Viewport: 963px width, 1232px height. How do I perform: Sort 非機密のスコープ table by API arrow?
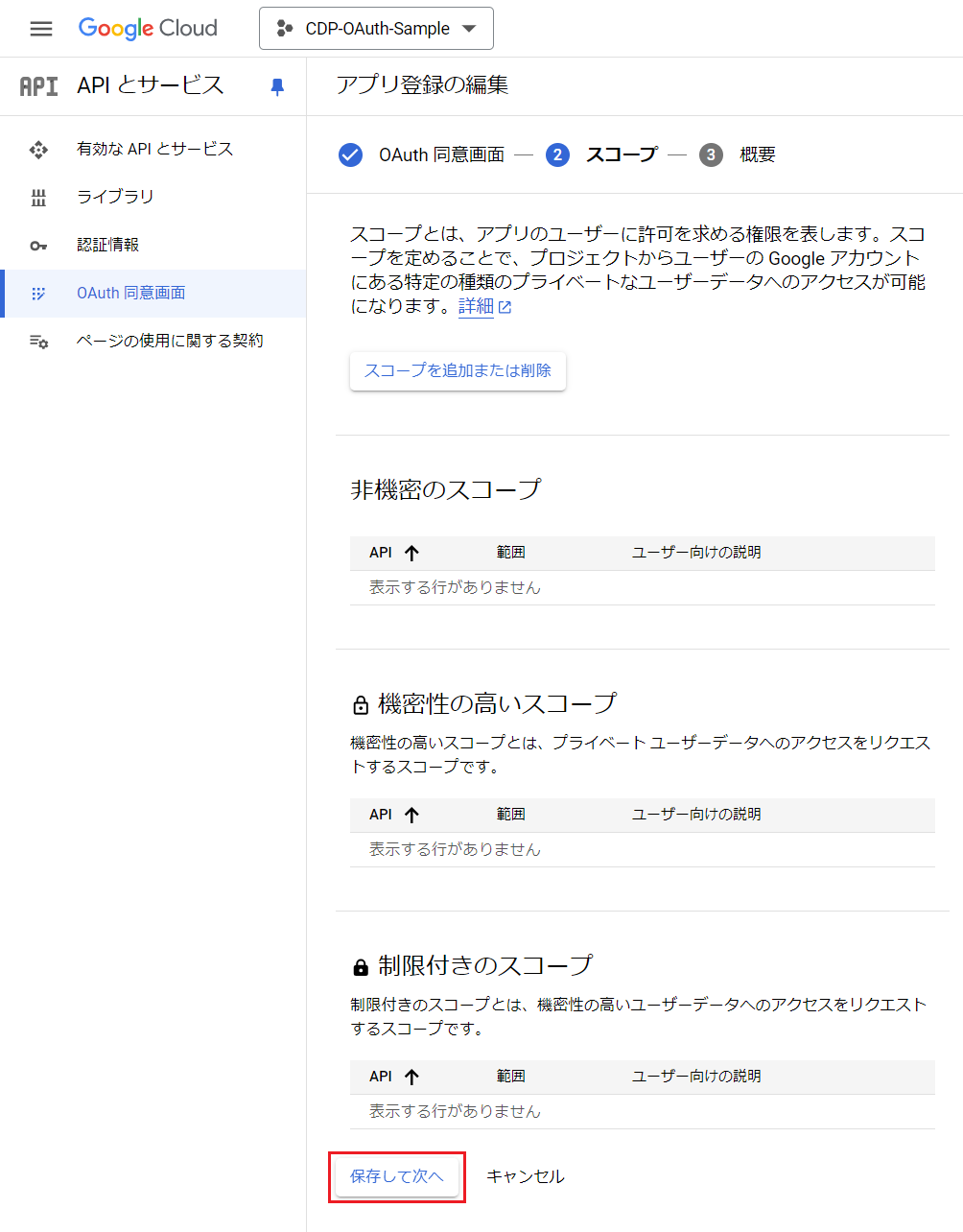(x=411, y=553)
